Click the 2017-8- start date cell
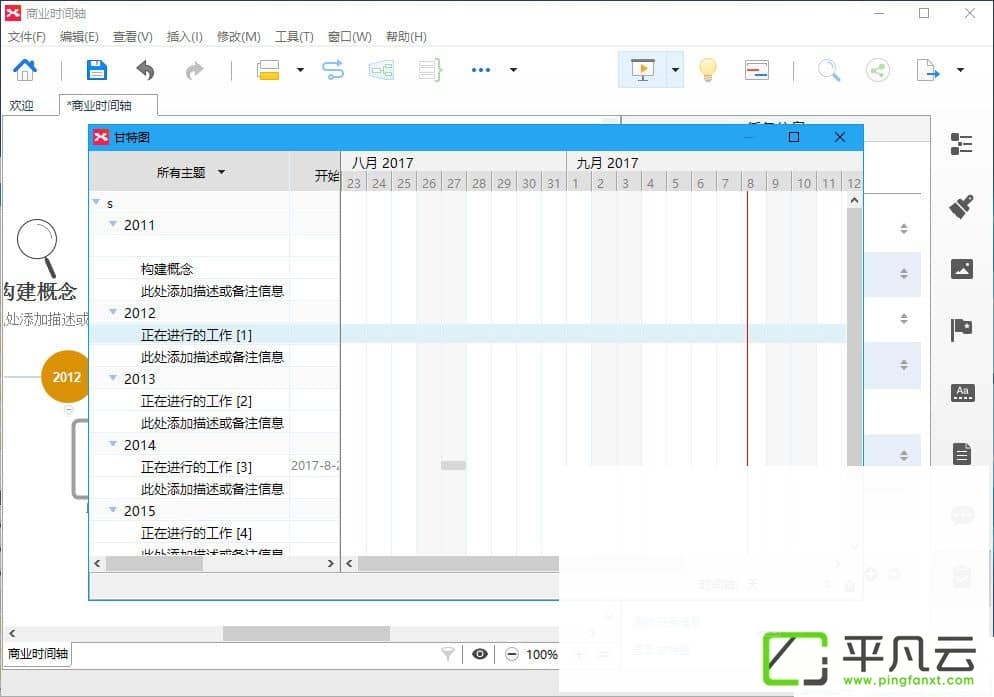This screenshot has width=994, height=697. click(x=315, y=466)
